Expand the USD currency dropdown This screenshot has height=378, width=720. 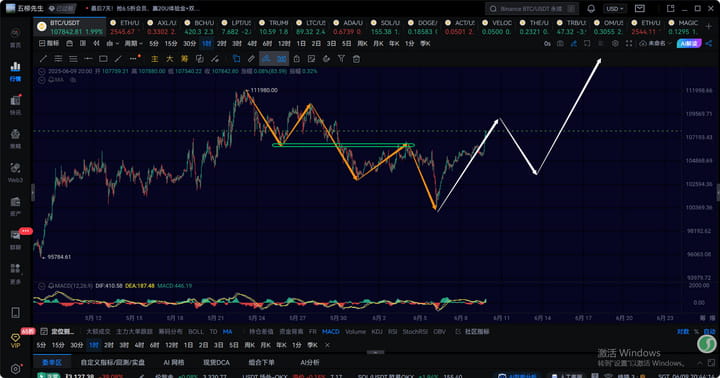click(x=615, y=9)
